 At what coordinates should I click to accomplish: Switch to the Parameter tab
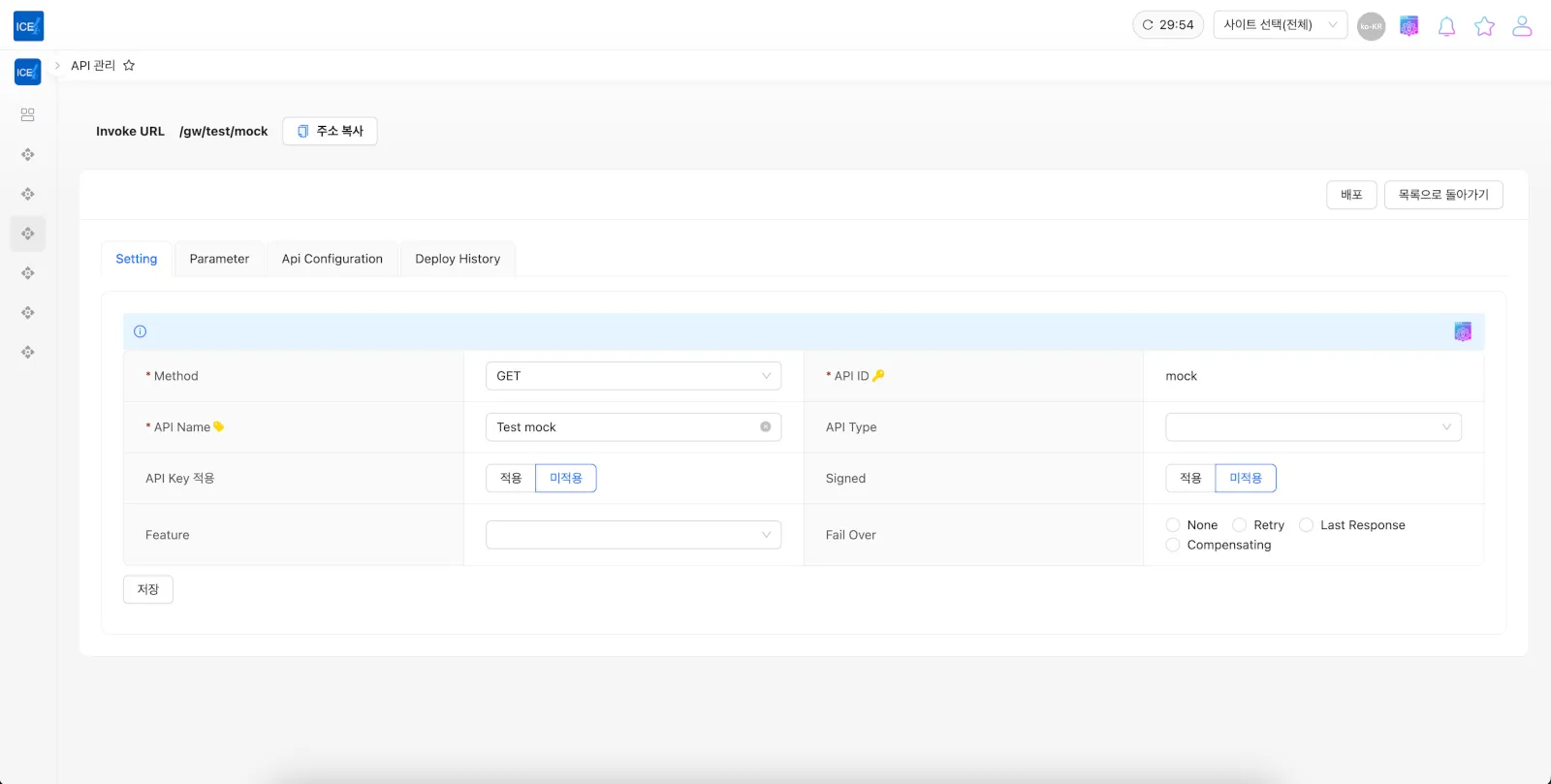coord(219,259)
